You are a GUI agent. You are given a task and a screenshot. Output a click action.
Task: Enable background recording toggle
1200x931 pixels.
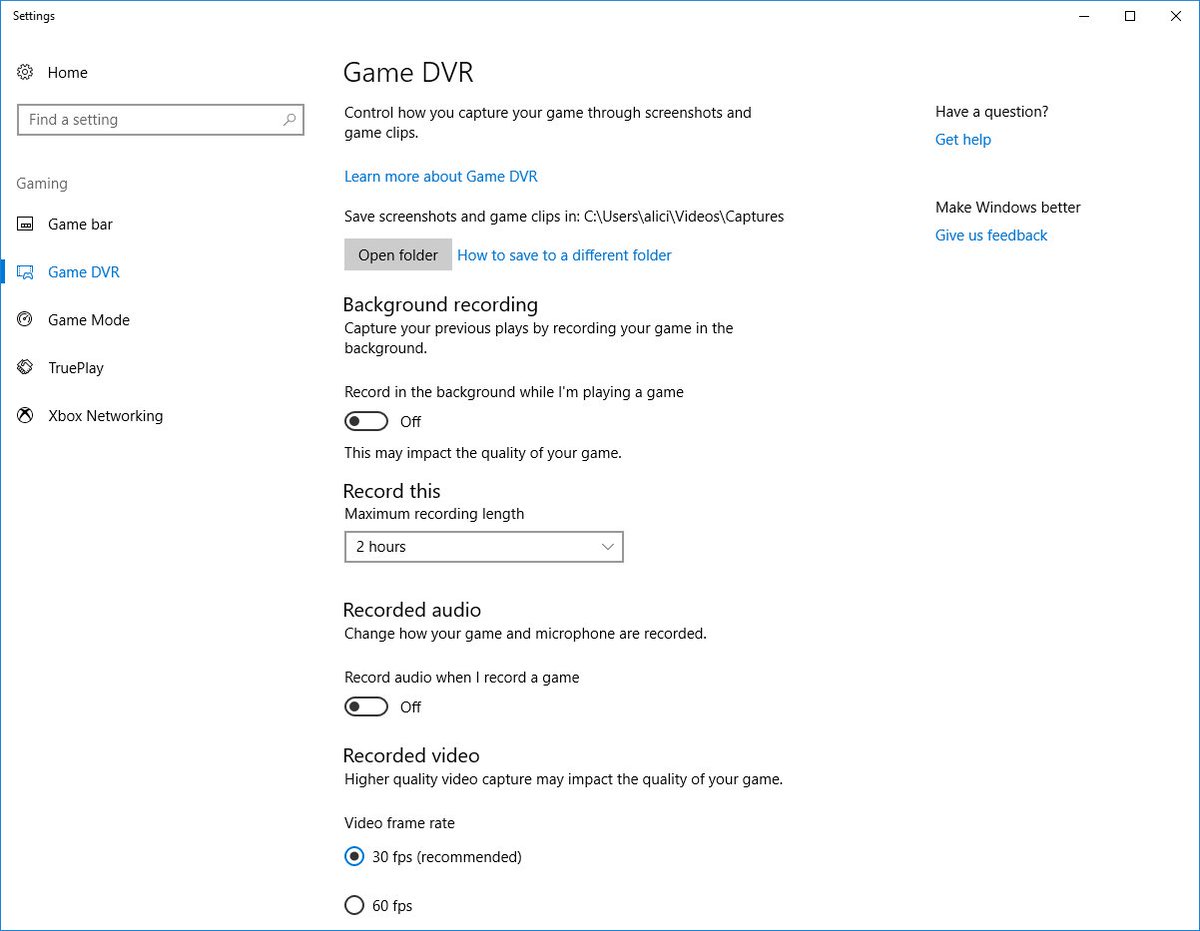tap(366, 421)
